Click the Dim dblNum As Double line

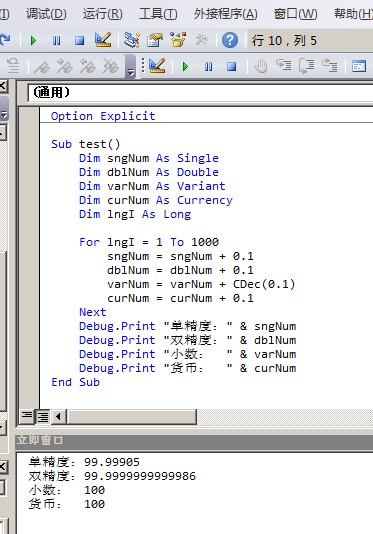point(149,172)
